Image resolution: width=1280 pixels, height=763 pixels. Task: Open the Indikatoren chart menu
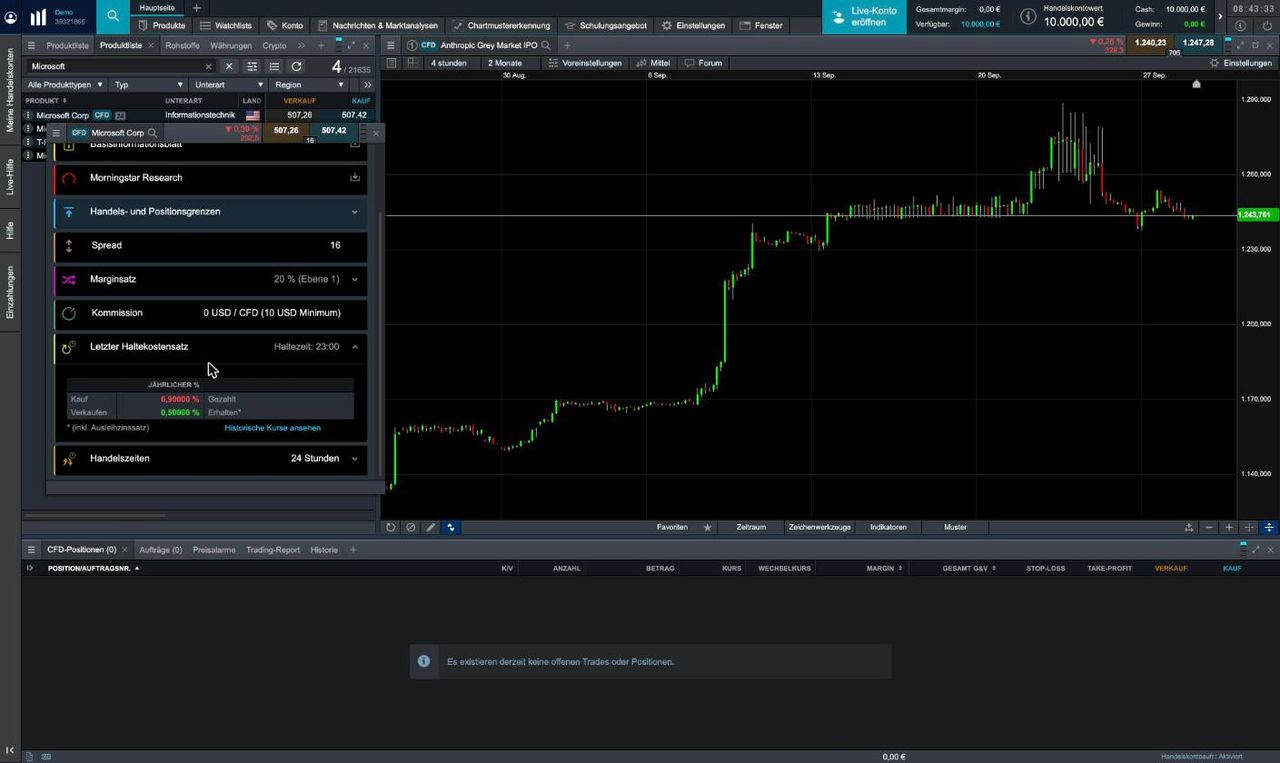coord(888,527)
